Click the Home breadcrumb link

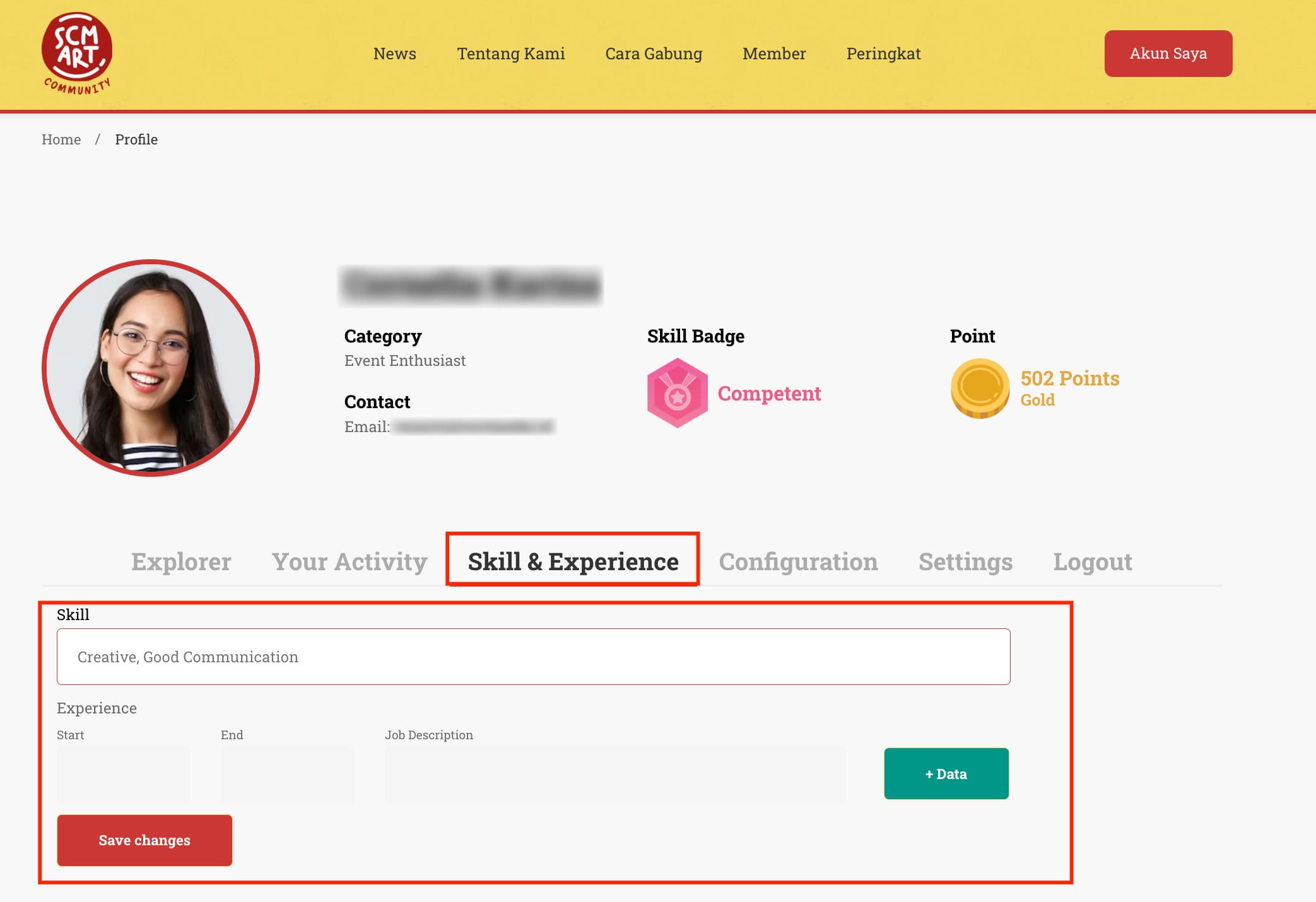click(61, 139)
